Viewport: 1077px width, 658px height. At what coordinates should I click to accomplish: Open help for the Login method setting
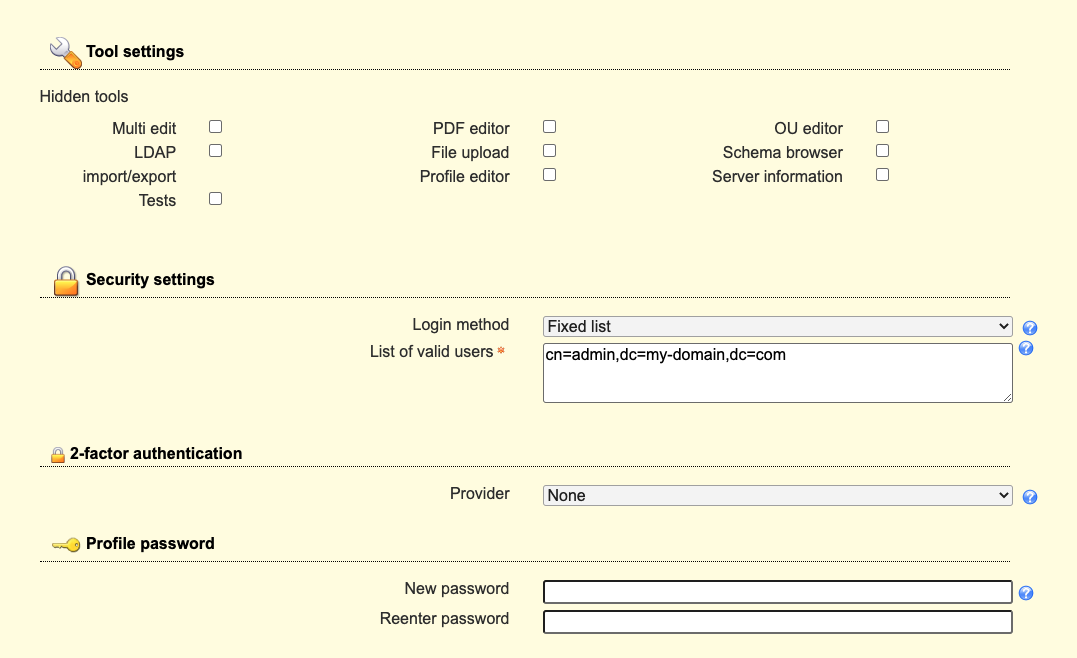tap(1029, 327)
